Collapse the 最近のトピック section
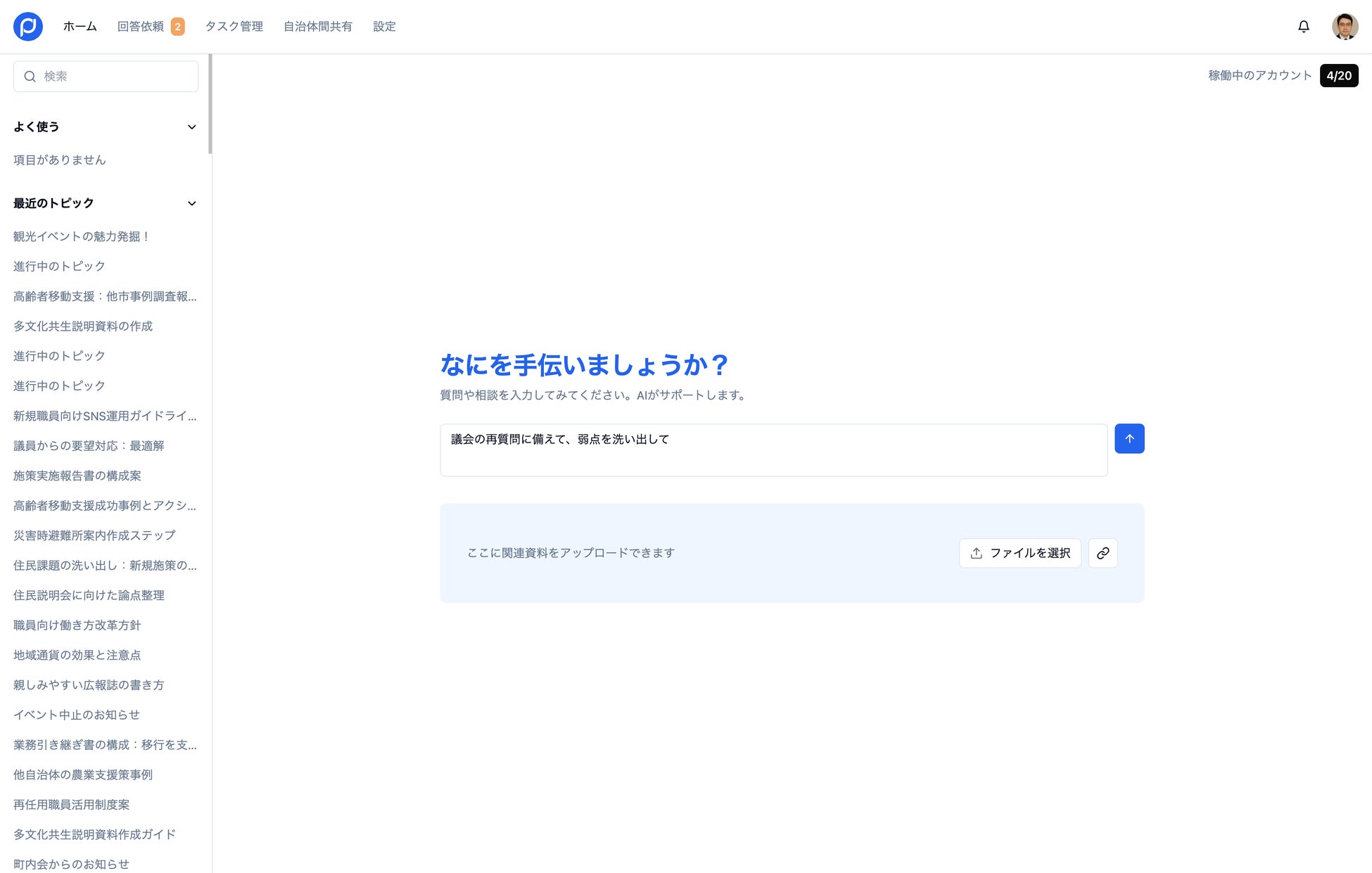Screen dimensions: 1372x873 coord(191,203)
